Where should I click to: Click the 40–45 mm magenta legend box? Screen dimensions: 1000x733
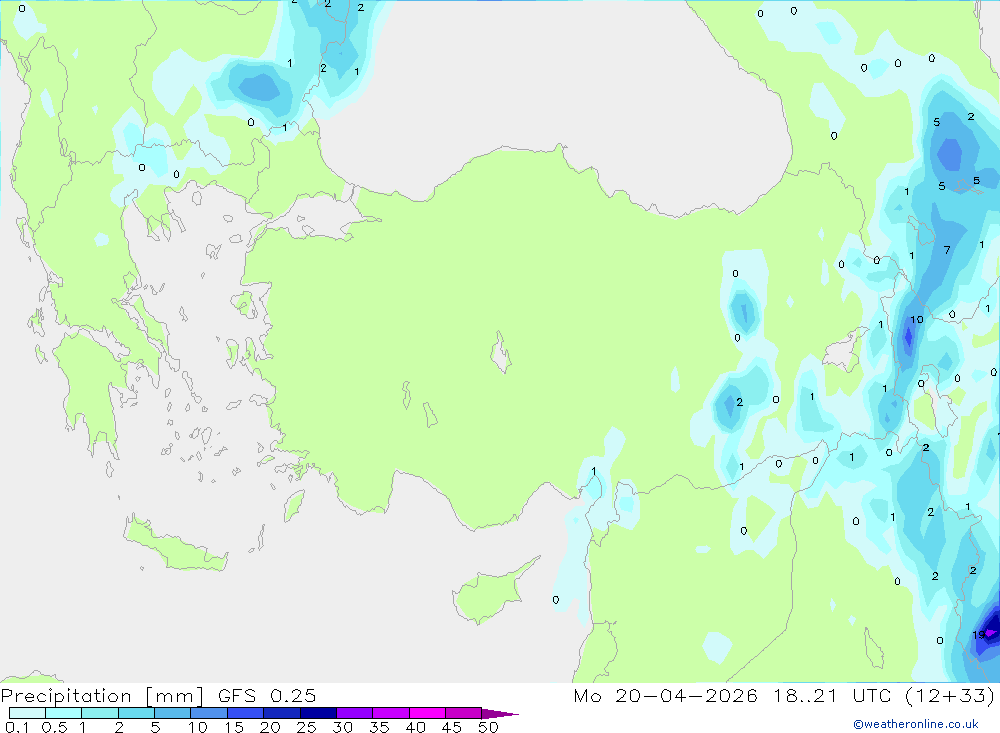(x=427, y=713)
